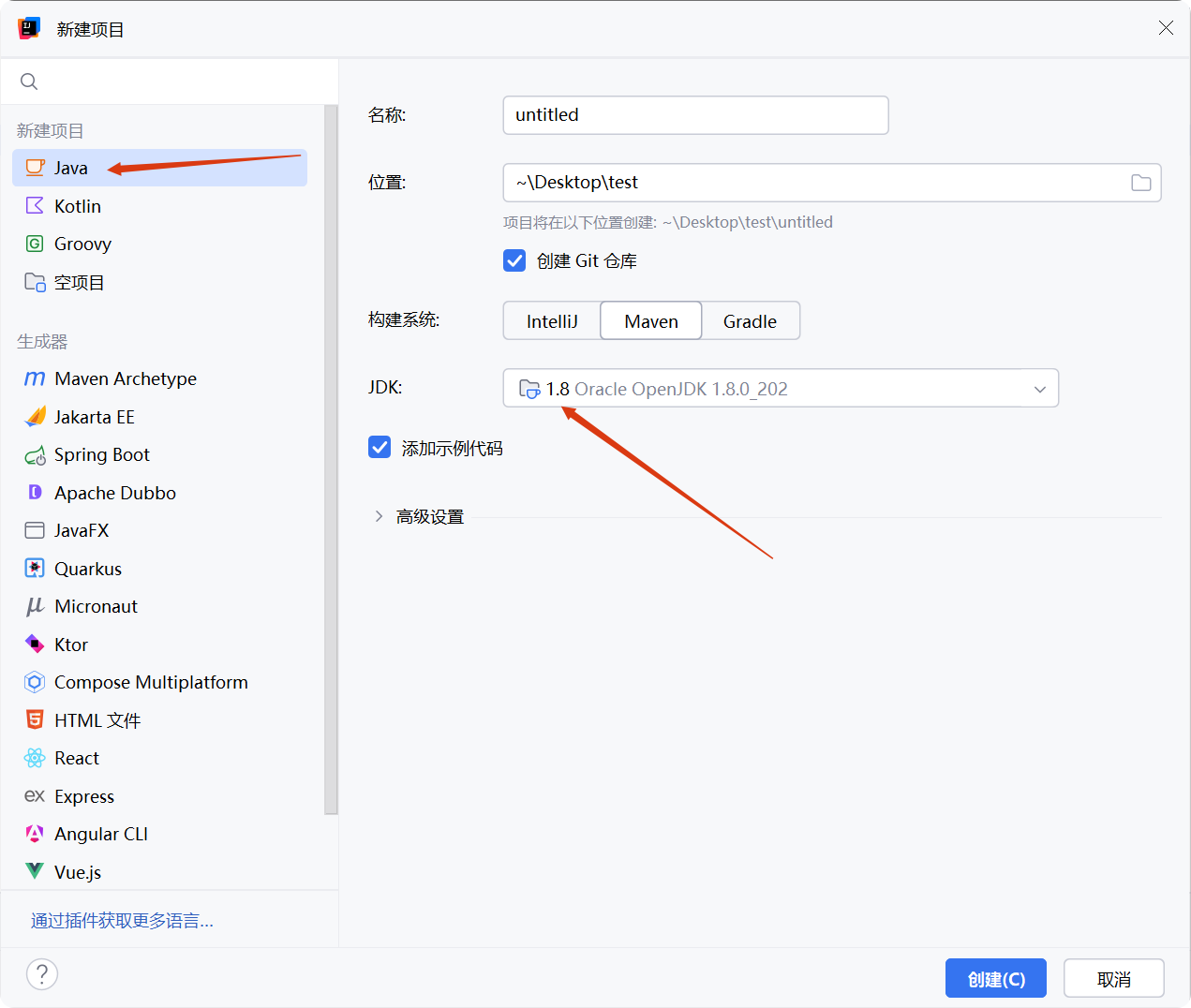The image size is (1191, 1008).
Task: Click the Maven Archetype m icon
Action: click(x=35, y=378)
